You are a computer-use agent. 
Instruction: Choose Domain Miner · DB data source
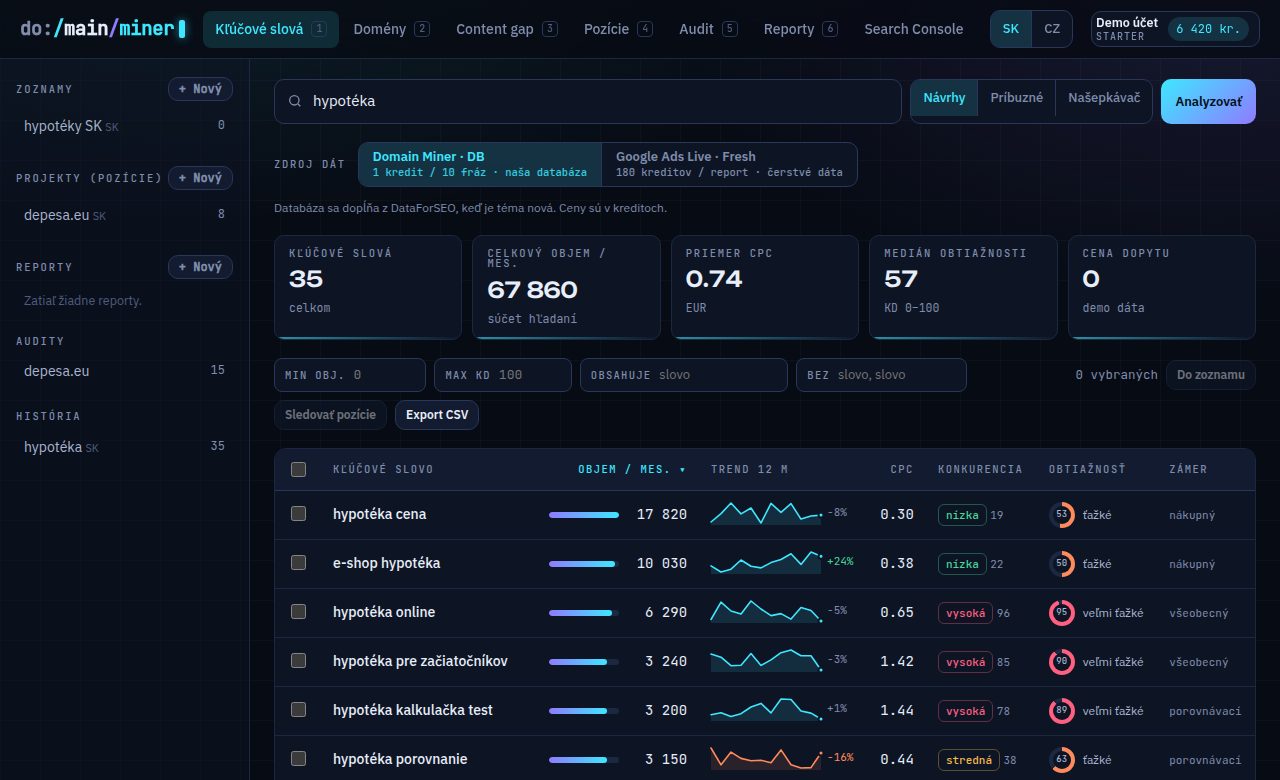[x=480, y=164]
